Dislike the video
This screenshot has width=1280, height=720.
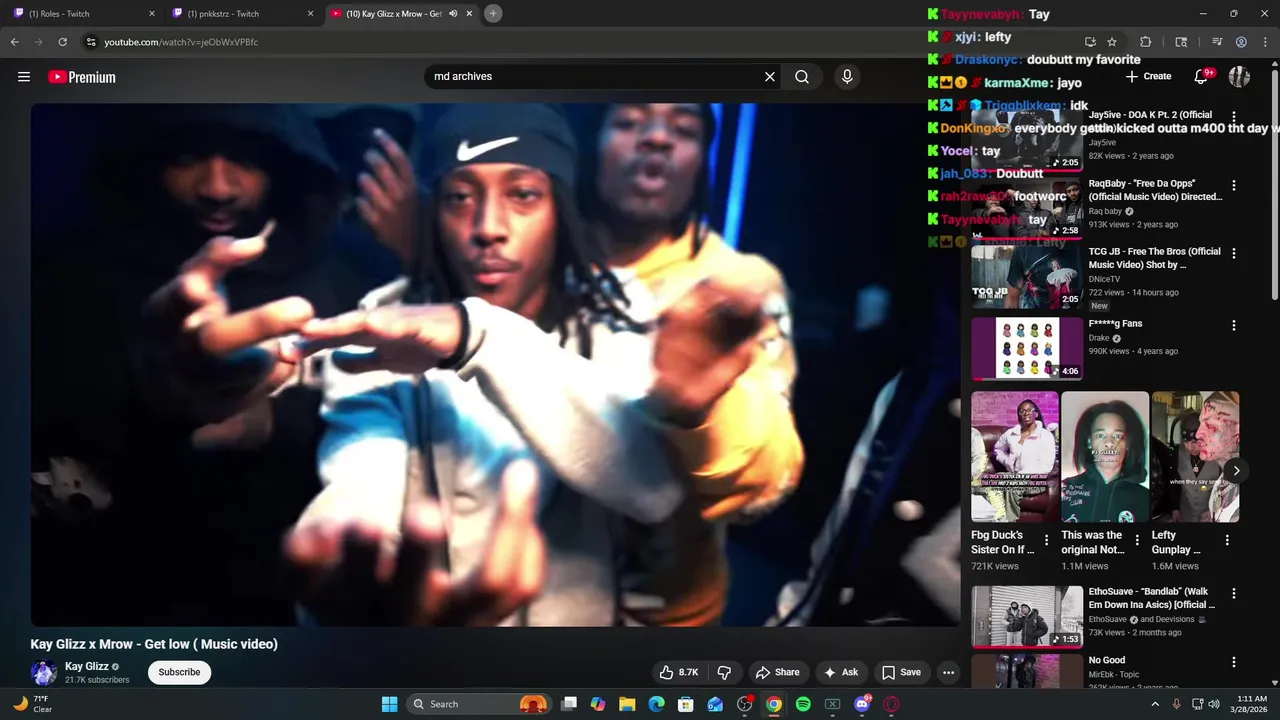(x=725, y=672)
